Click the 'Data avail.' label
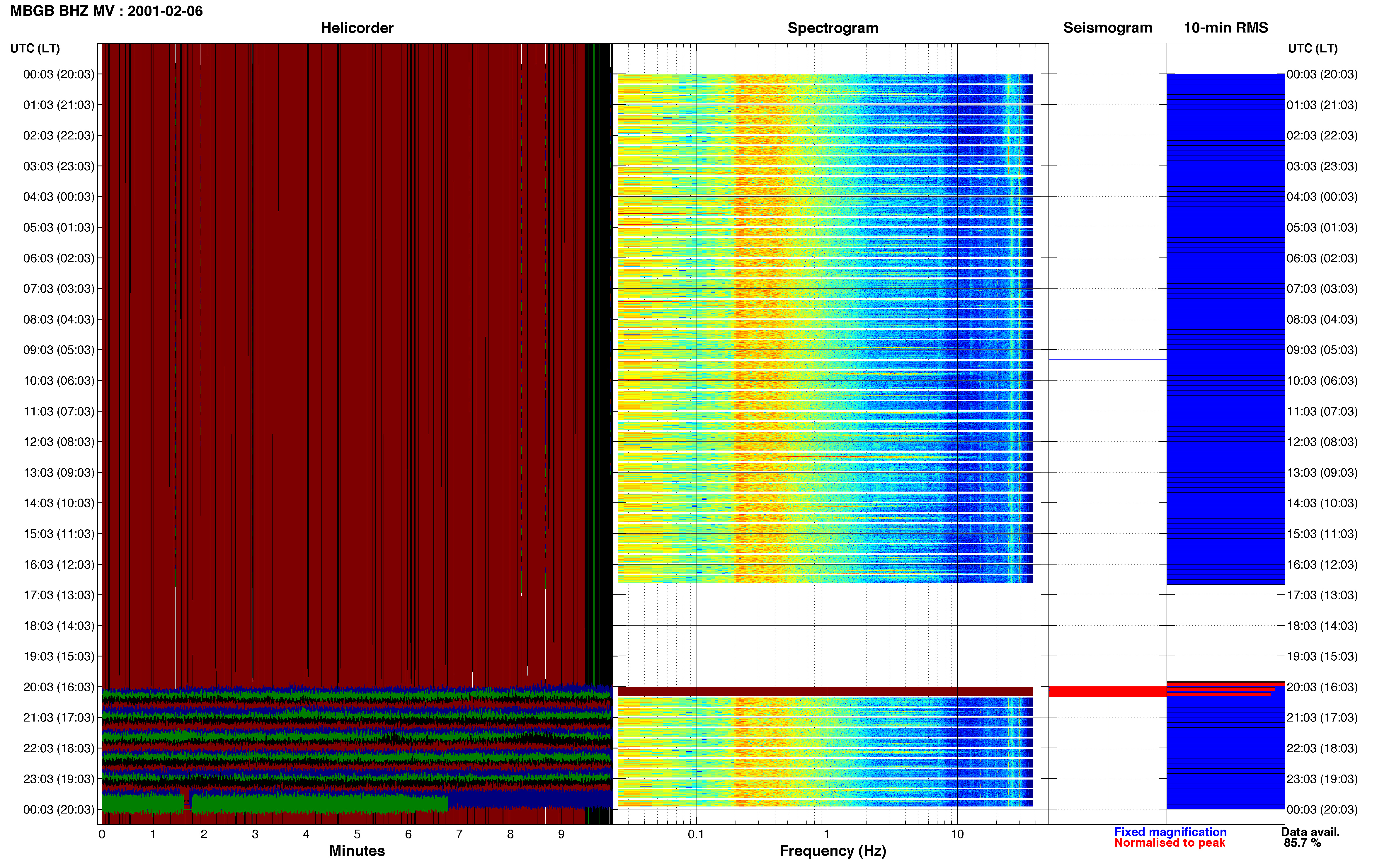This screenshot has width=1389, height=868. pyautogui.click(x=1310, y=832)
